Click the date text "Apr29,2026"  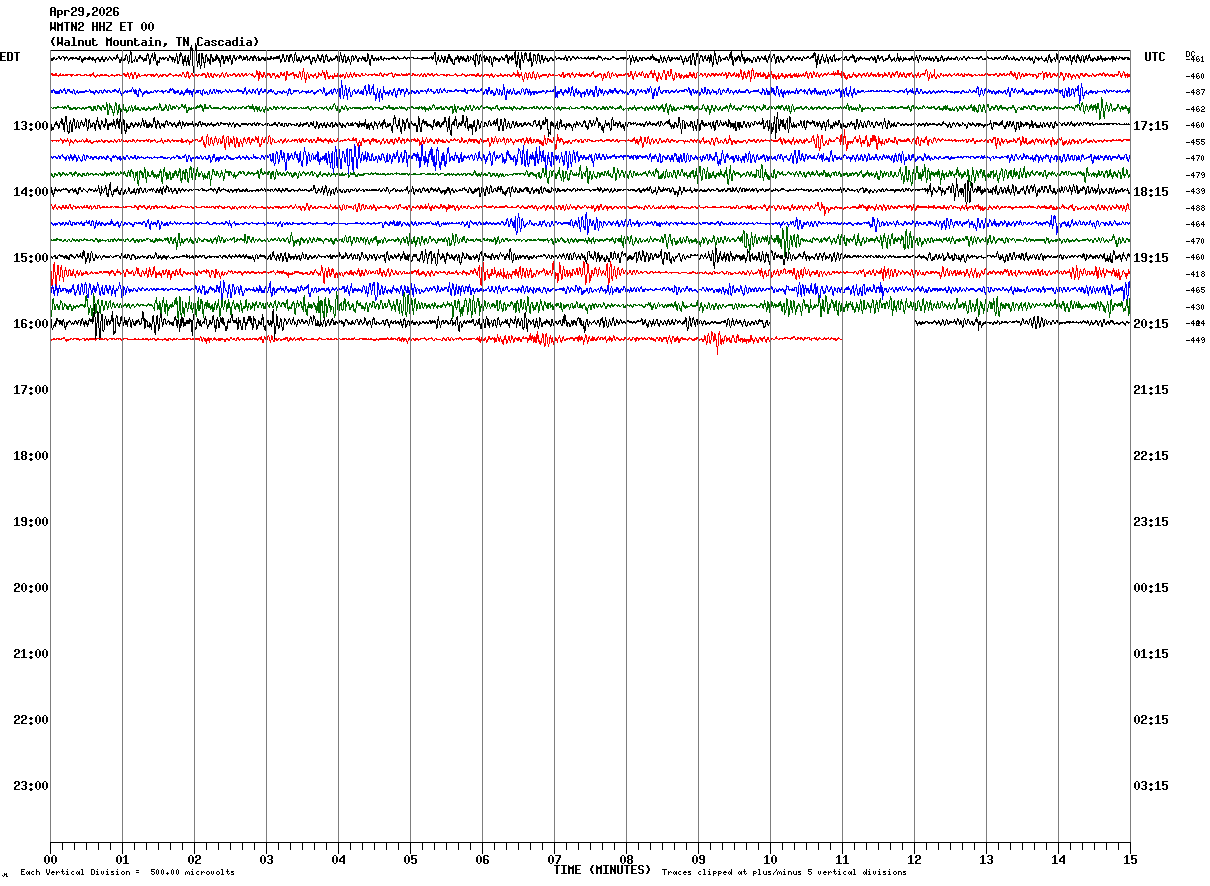coord(84,12)
